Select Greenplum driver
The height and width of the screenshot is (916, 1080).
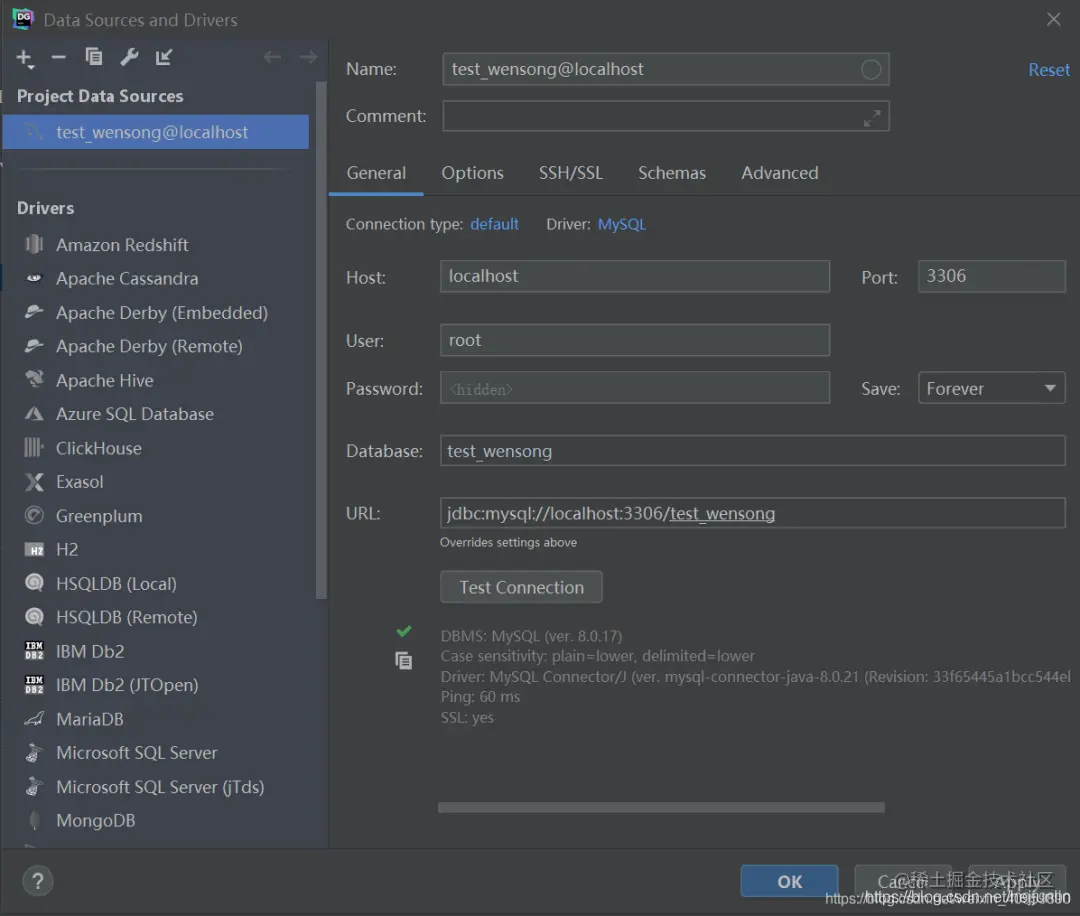point(99,516)
